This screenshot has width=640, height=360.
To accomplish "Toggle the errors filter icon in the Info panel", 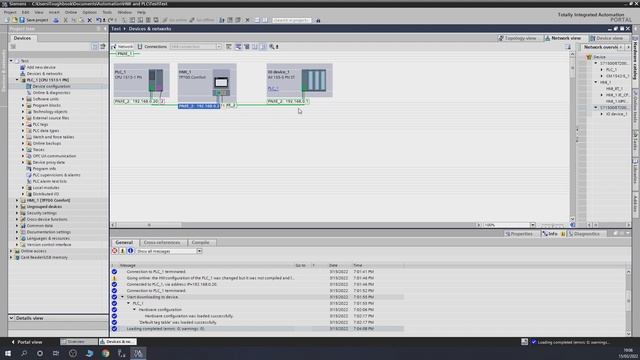I will [115, 251].
